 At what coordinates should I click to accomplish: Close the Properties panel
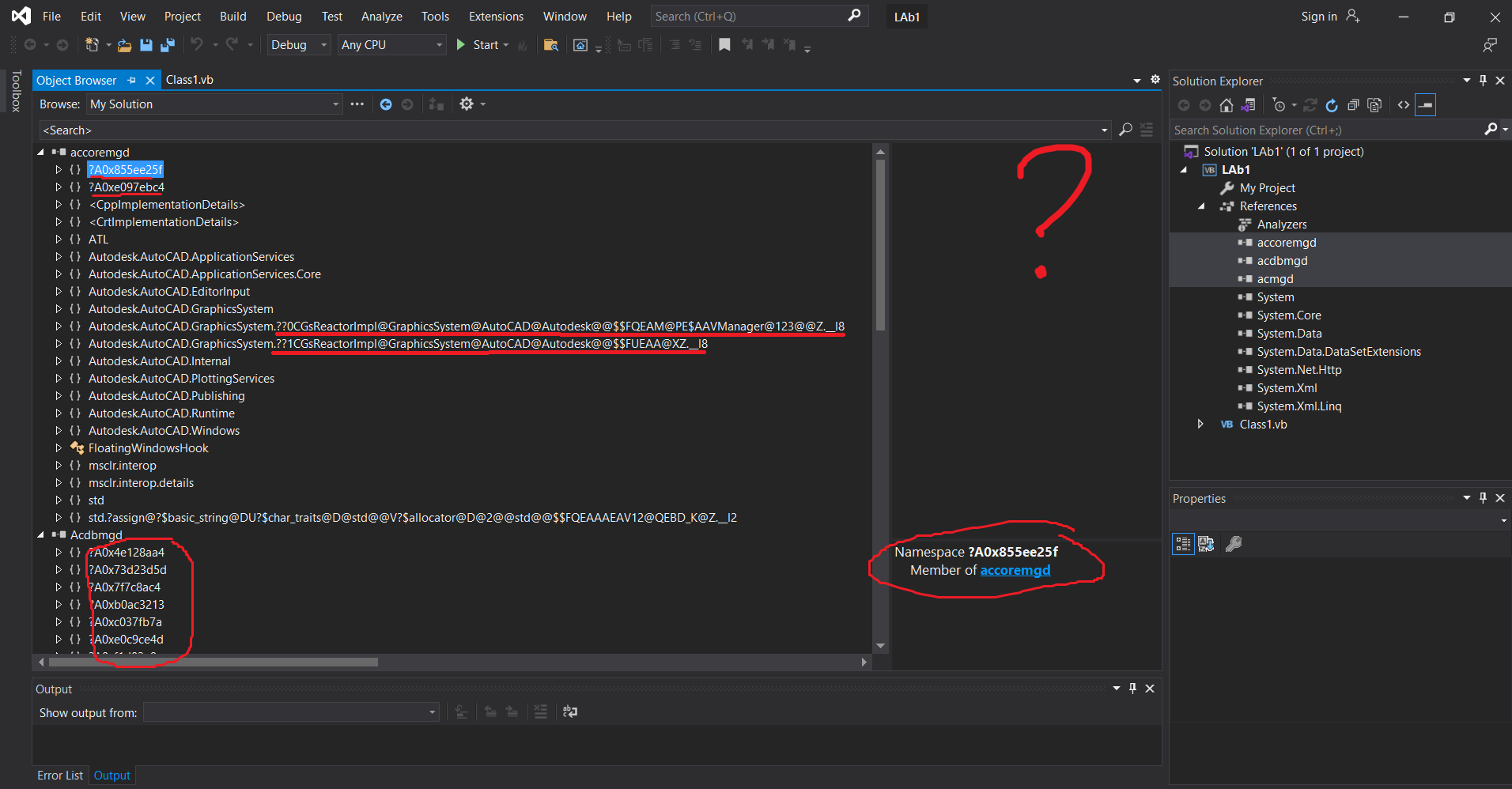point(1500,498)
